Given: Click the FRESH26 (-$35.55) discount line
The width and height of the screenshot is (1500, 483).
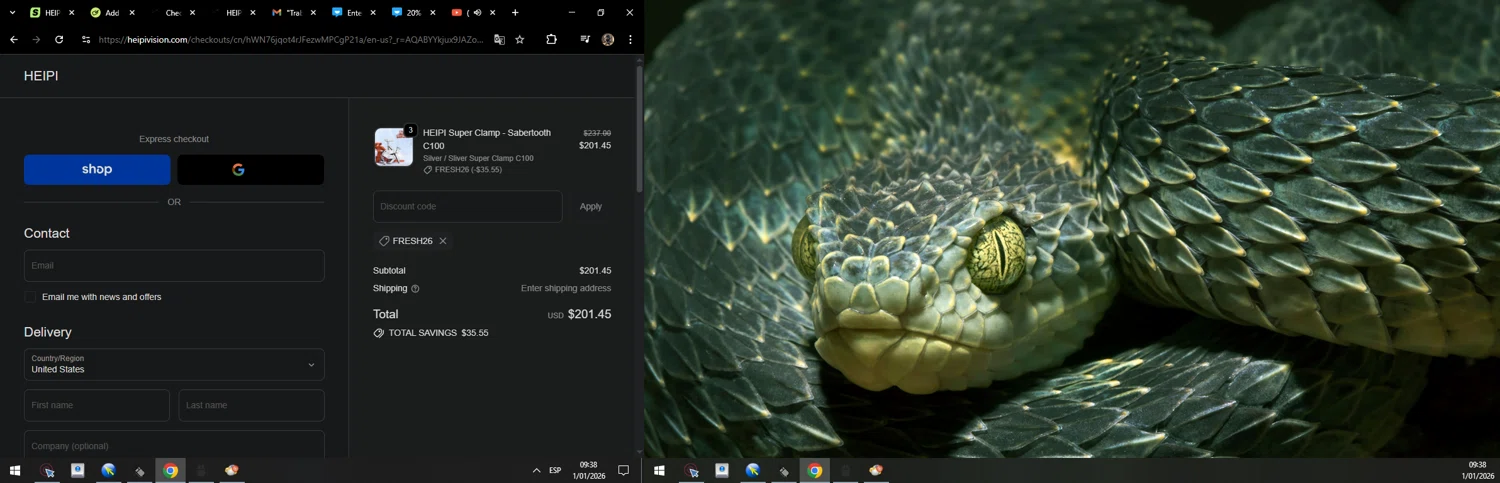Looking at the screenshot, I should click(462, 170).
